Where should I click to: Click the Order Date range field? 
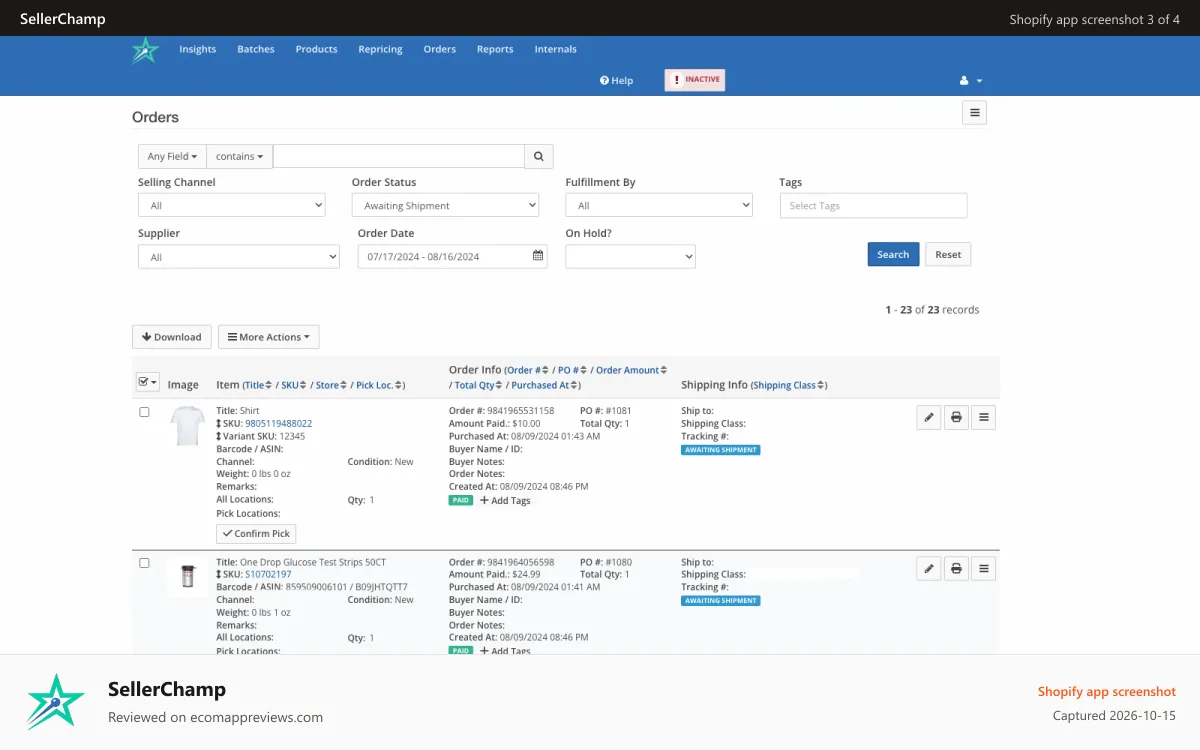pyautogui.click(x=452, y=257)
